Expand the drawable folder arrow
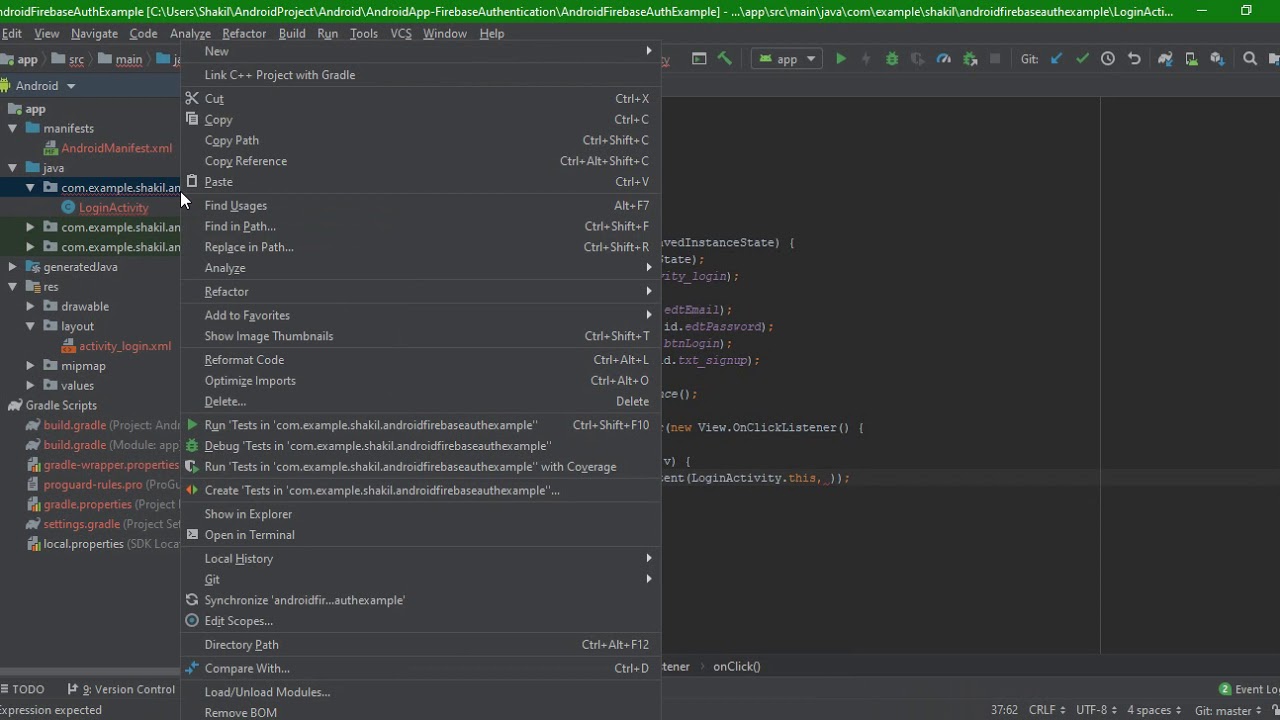The image size is (1280, 720). (30, 307)
